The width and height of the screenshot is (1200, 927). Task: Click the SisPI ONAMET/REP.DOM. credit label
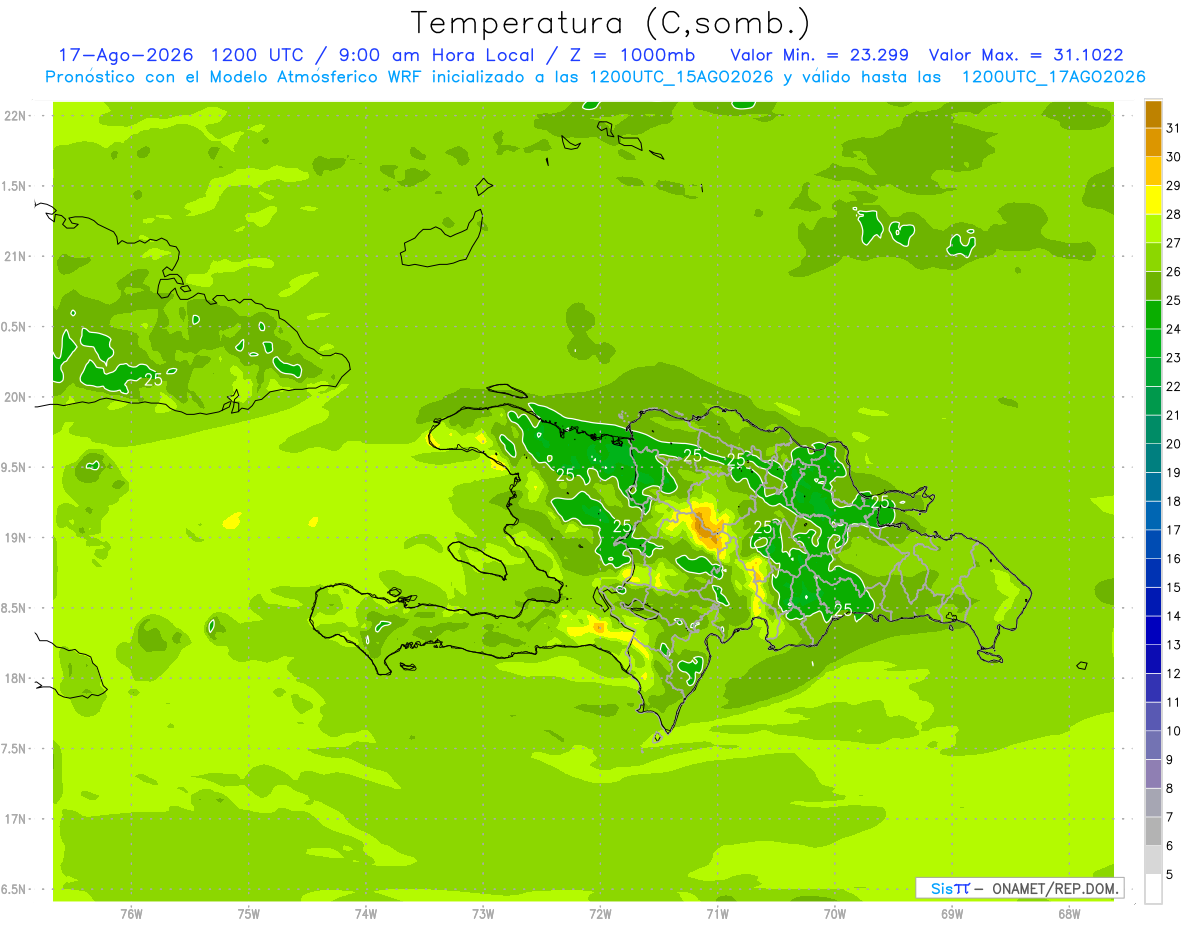pyautogui.click(x=1020, y=888)
